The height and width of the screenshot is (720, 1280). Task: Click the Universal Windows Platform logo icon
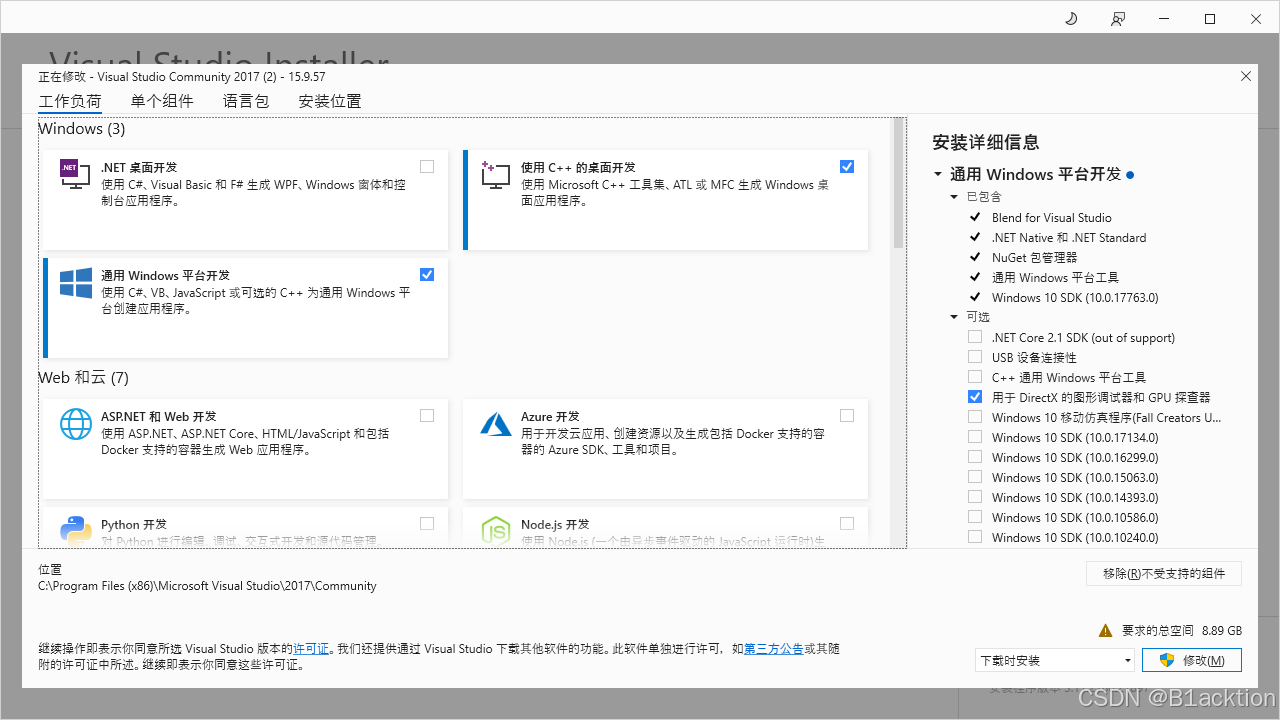pos(76,282)
